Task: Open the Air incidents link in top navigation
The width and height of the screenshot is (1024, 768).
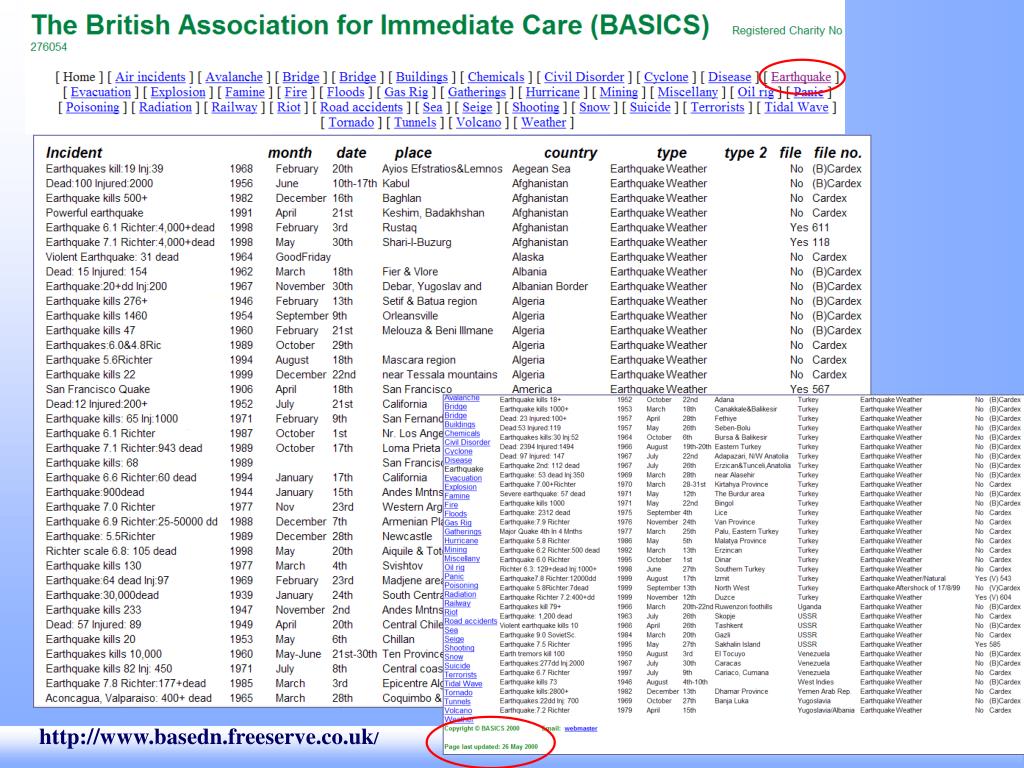Action: (150, 76)
